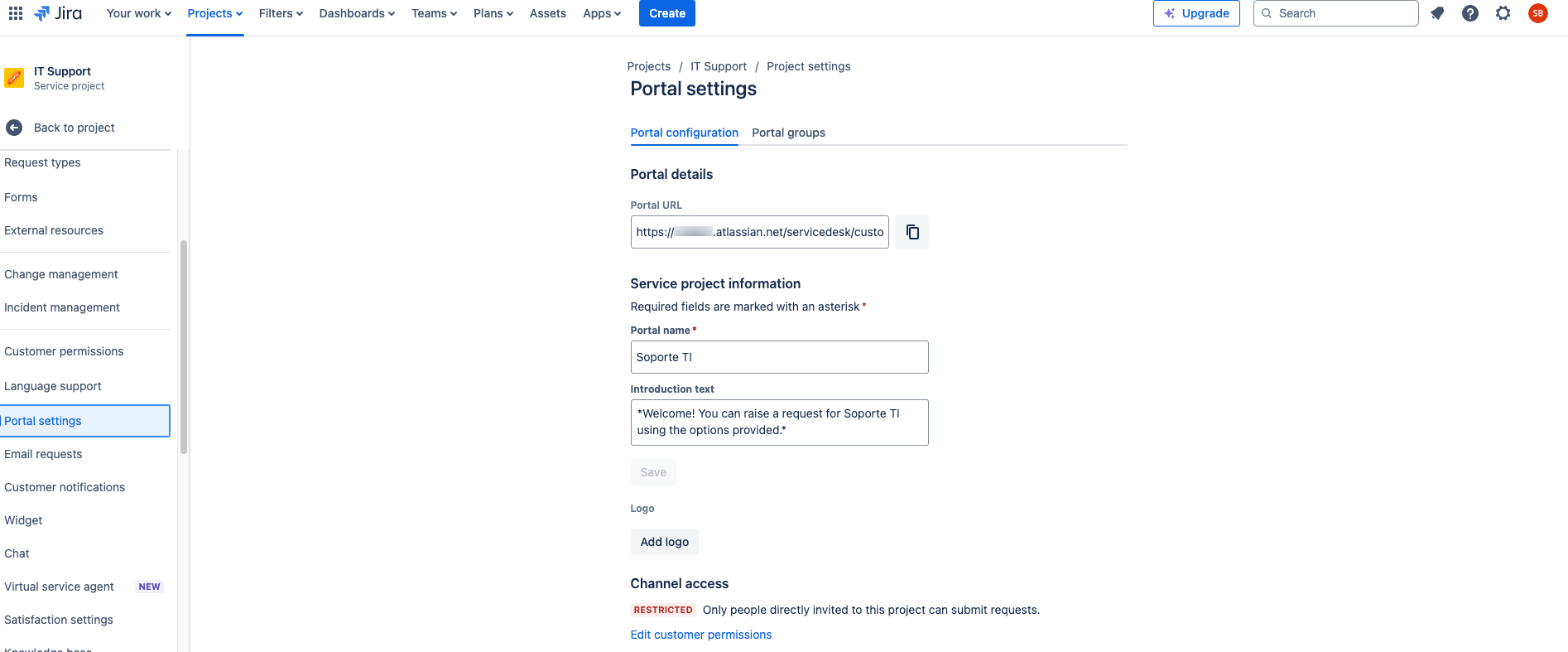Image resolution: width=1568 pixels, height=652 pixels.
Task: Click into the Portal name field
Action: coord(779,357)
